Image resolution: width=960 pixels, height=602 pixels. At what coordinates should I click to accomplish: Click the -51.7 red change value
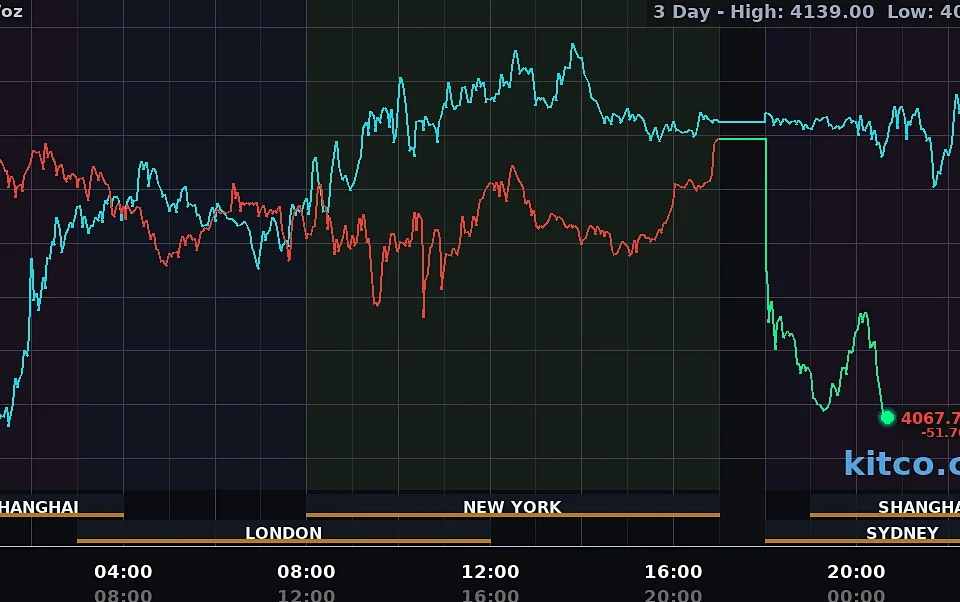click(x=940, y=433)
